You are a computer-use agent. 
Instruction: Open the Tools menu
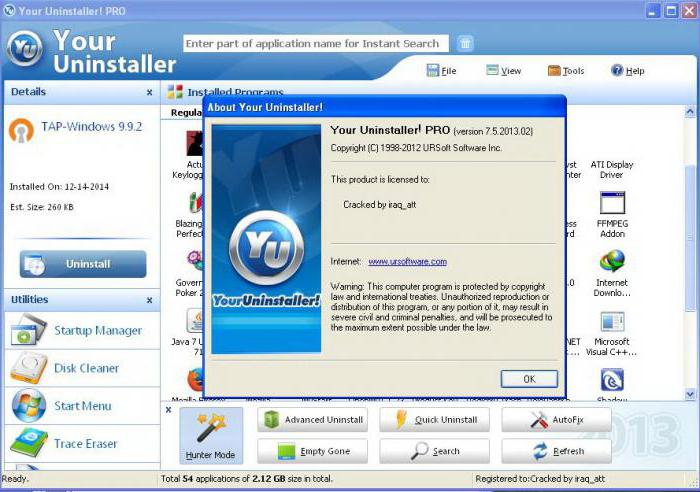tap(566, 71)
